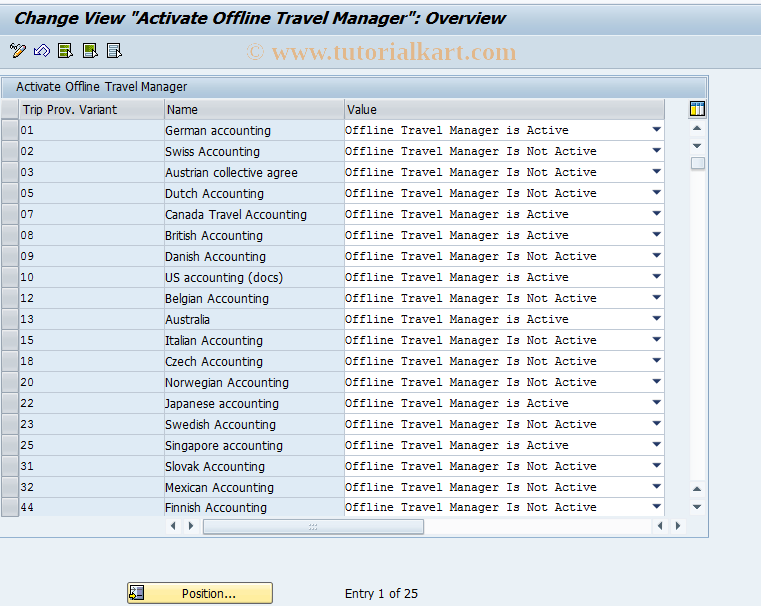Select the row for variant 08 British Accounting
Image resolution: width=761 pixels, height=606 pixels.
(10, 235)
